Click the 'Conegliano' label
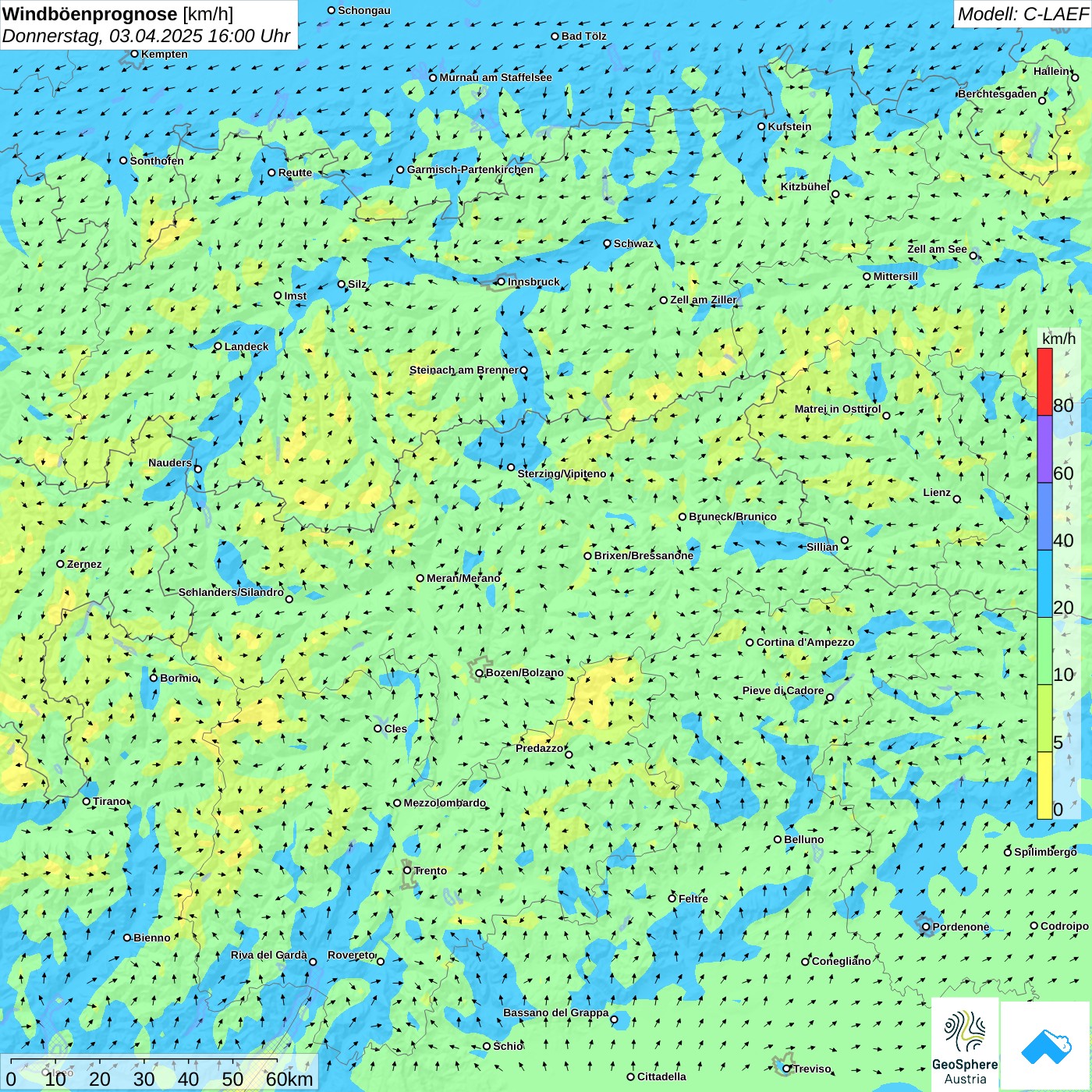The image size is (1092, 1092). [841, 961]
